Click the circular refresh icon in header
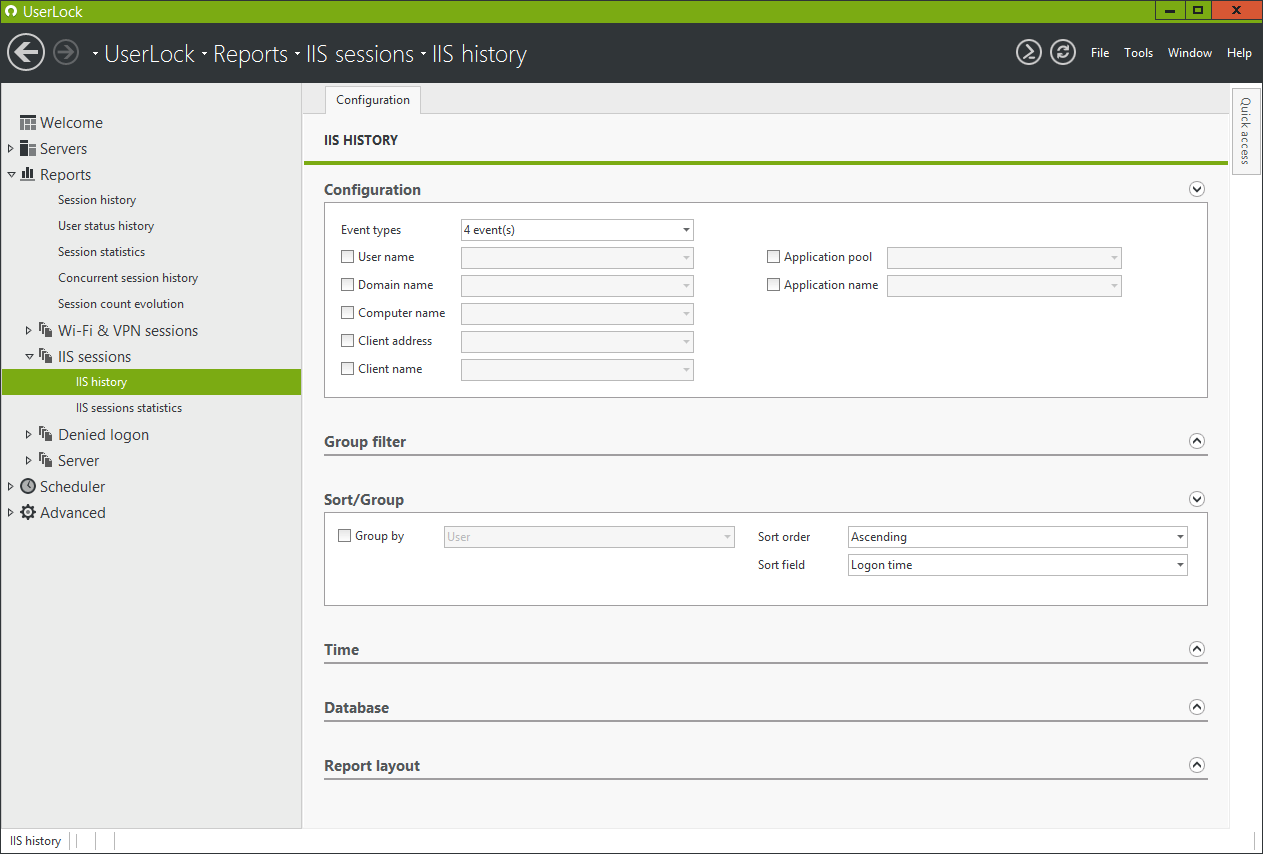1263x854 pixels. pyautogui.click(x=1063, y=52)
